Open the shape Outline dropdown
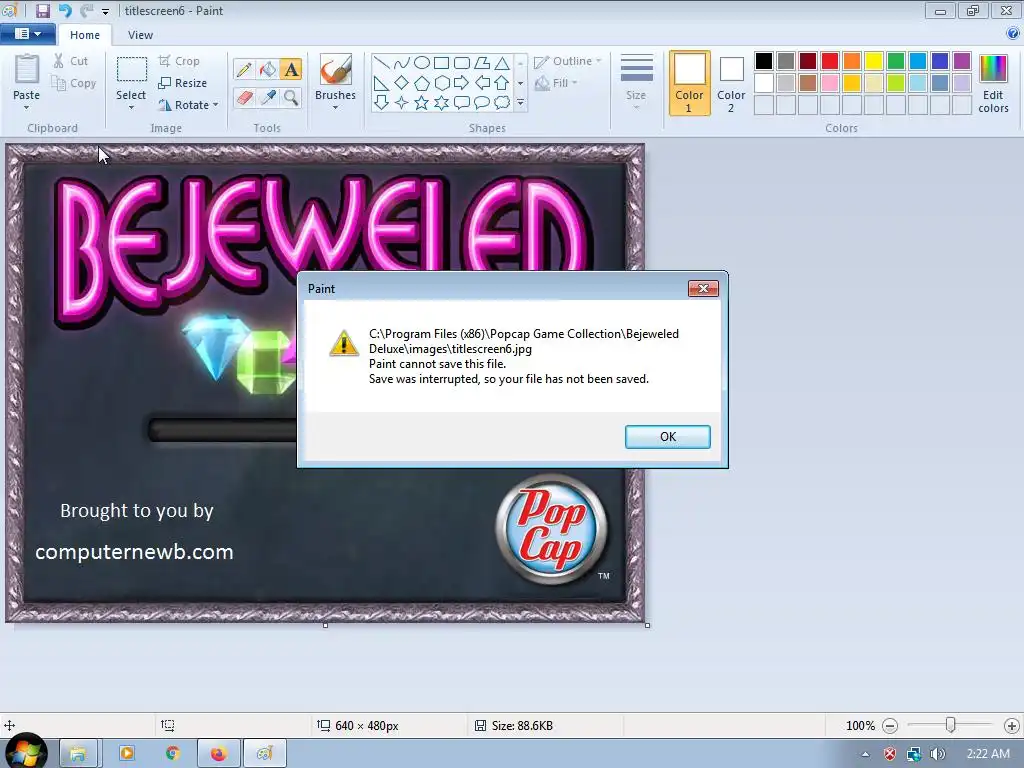 click(568, 61)
